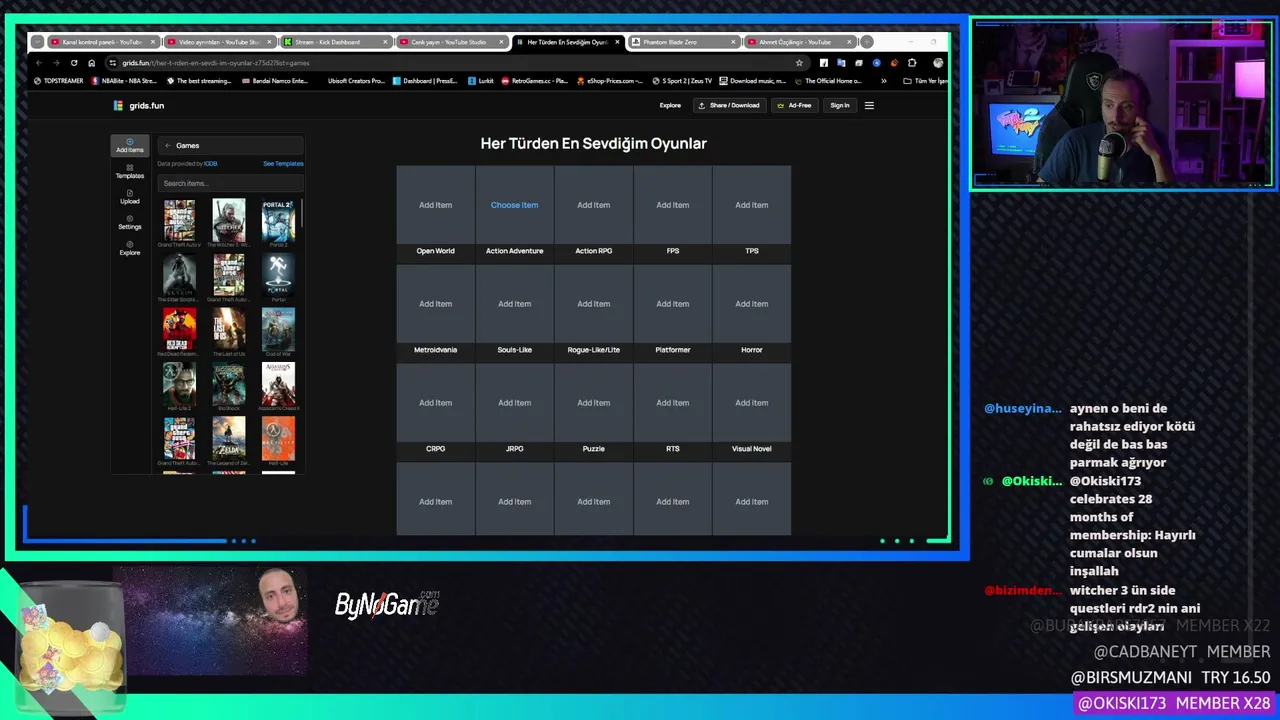Screen dimensions: 1280x720
Task: Close the Phantom Blade Zero tab
Action: (733, 42)
